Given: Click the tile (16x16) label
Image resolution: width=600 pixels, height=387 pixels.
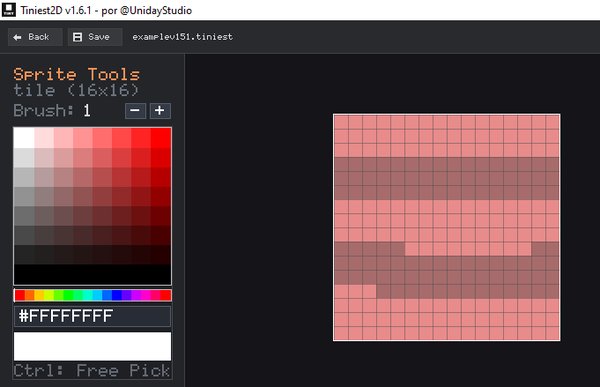Looking at the screenshot, I should point(76,90).
